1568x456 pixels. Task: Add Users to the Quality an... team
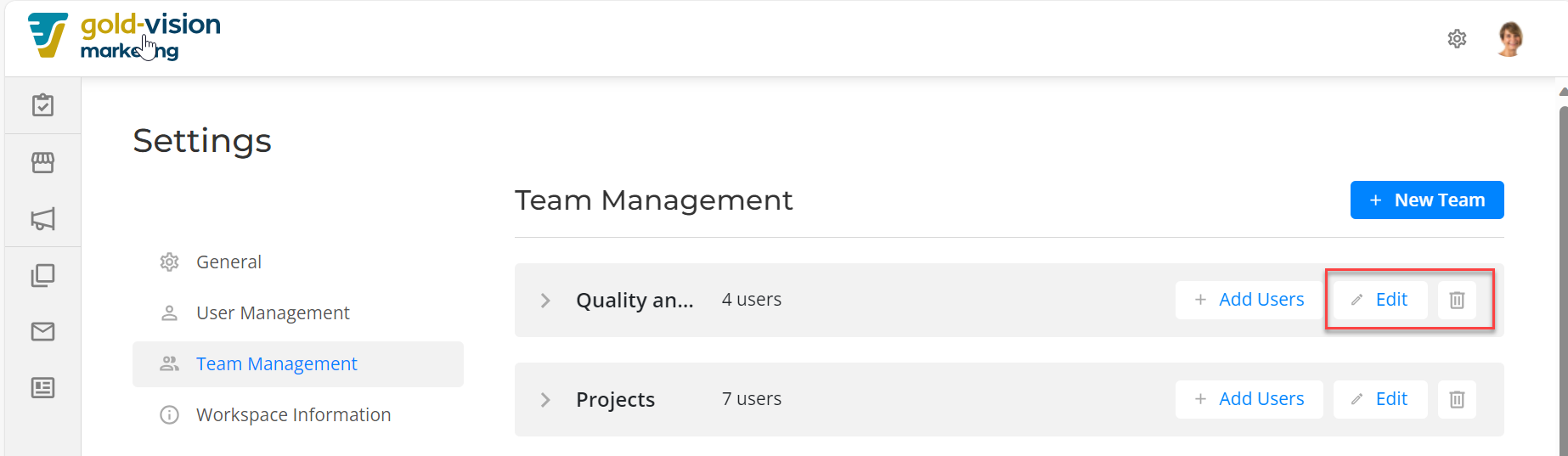(x=1249, y=300)
